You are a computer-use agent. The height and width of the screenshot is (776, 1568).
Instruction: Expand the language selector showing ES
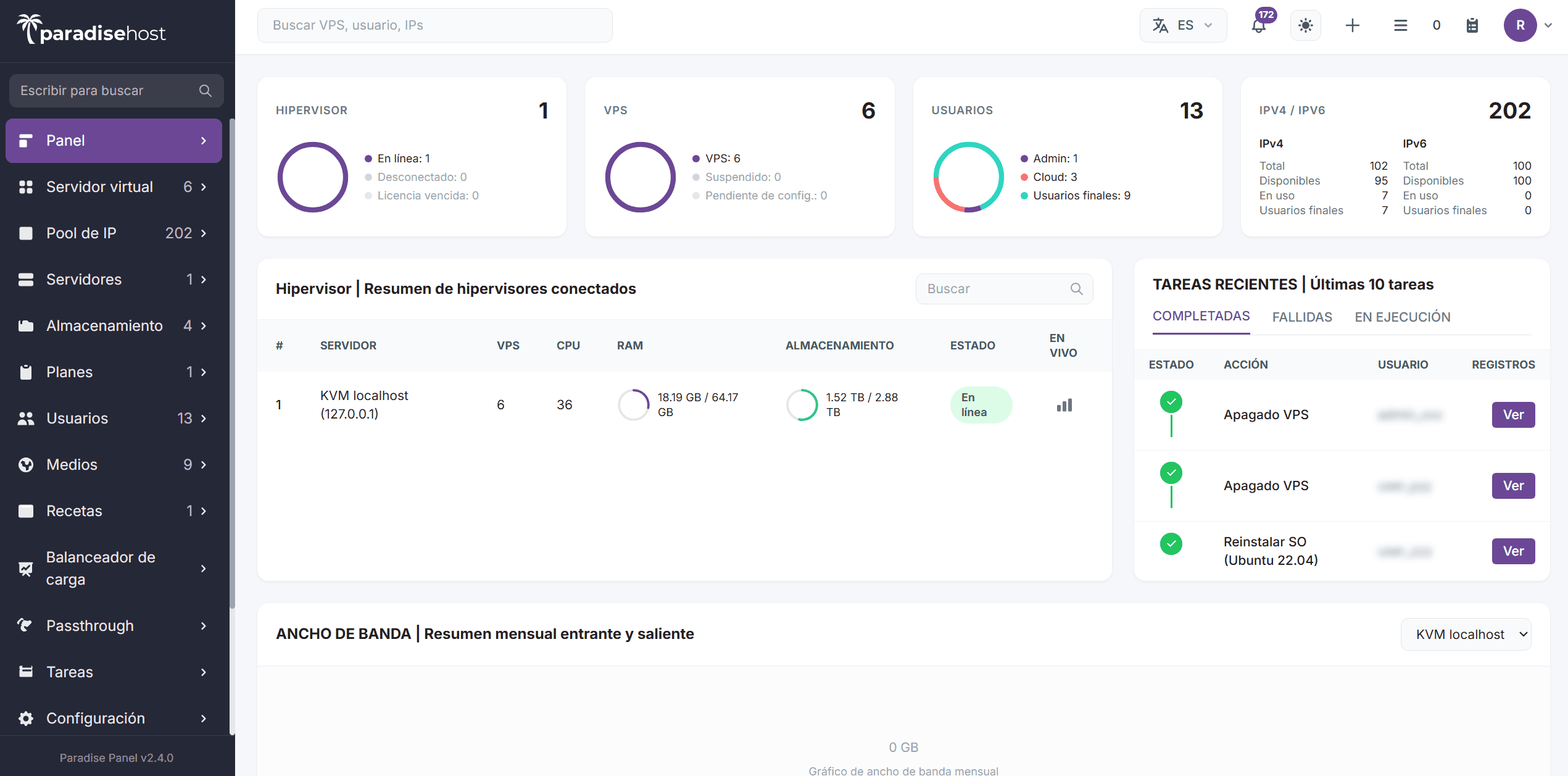click(x=1182, y=25)
